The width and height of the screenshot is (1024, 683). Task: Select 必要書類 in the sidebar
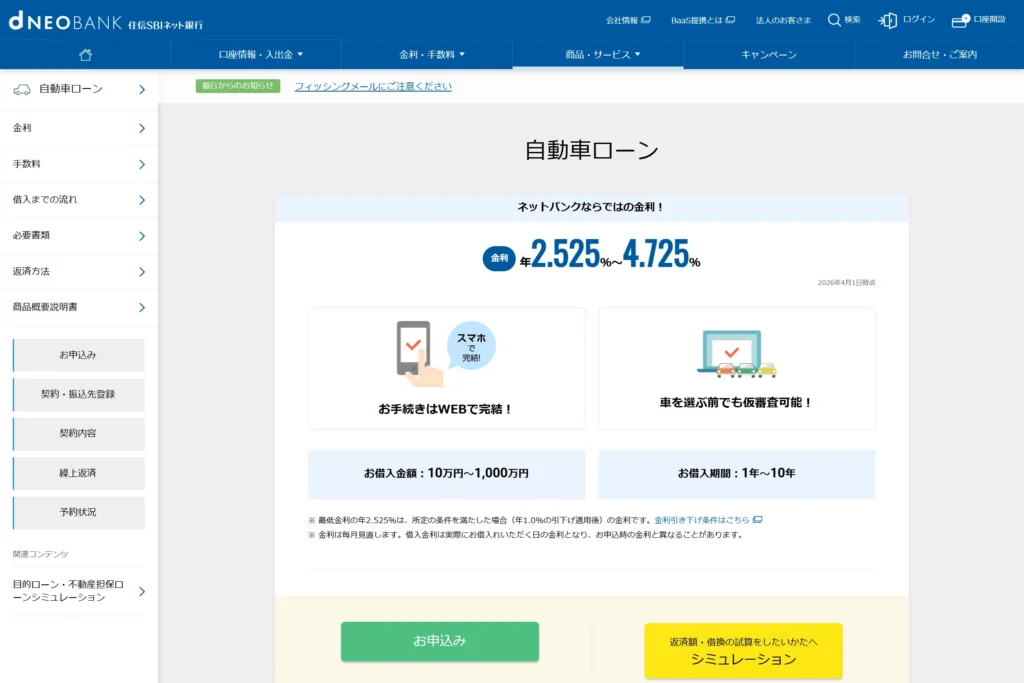[x=79, y=236]
